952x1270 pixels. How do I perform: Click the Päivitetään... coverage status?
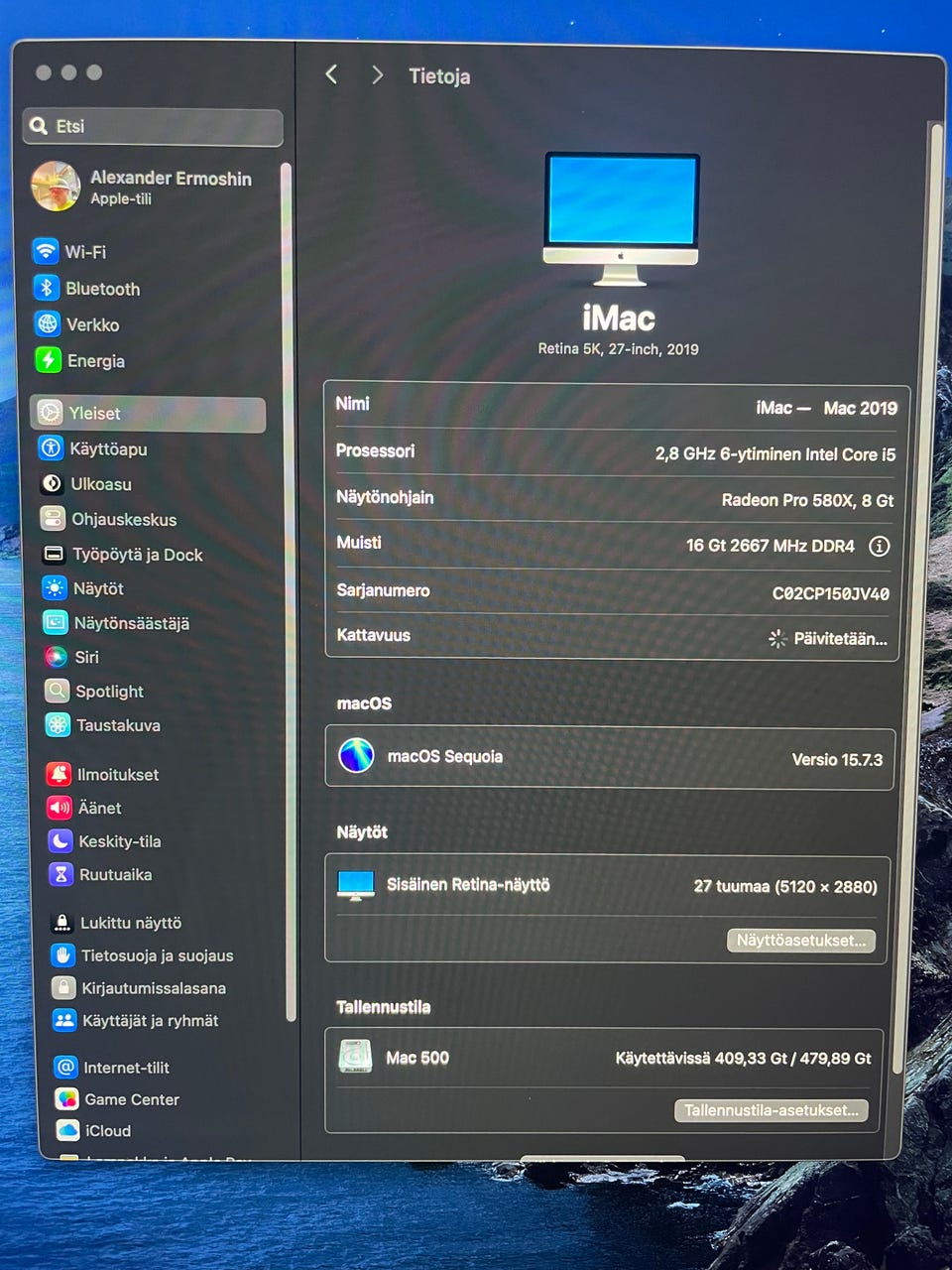pos(829,639)
